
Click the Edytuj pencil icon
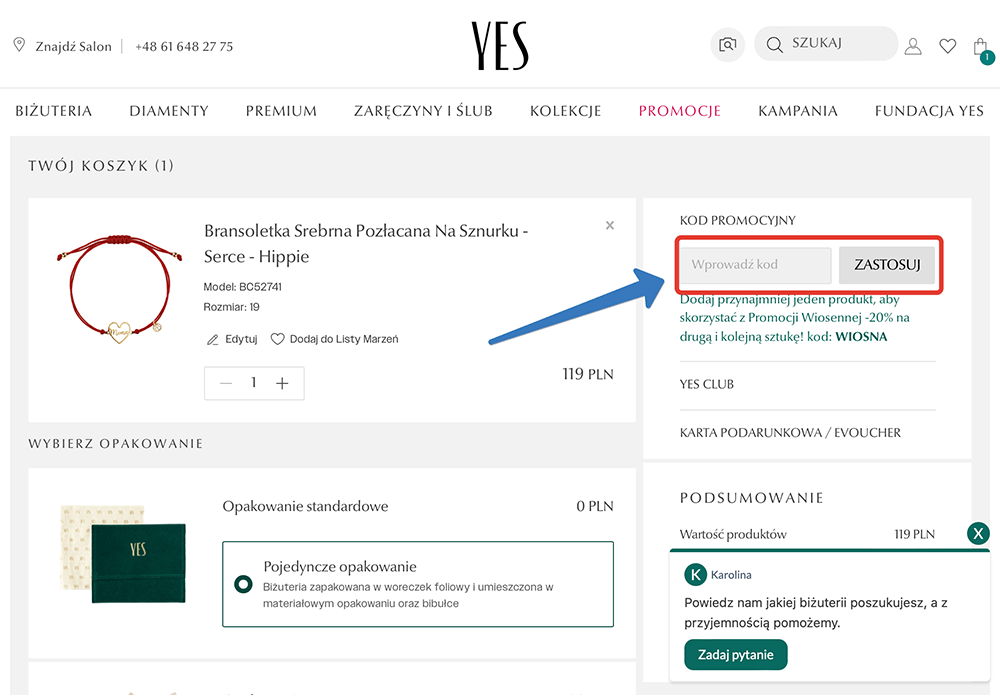(212, 339)
